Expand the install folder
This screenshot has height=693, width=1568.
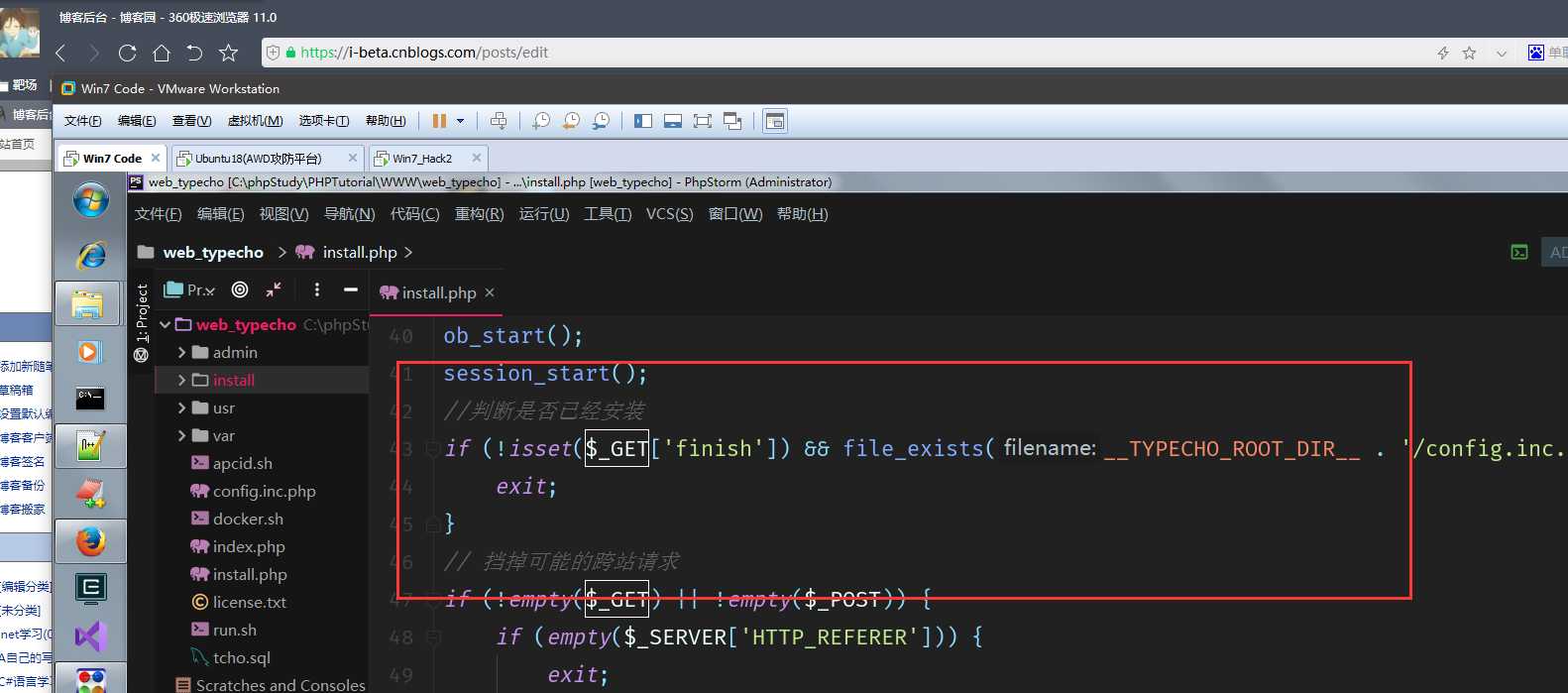pyautogui.click(x=182, y=380)
